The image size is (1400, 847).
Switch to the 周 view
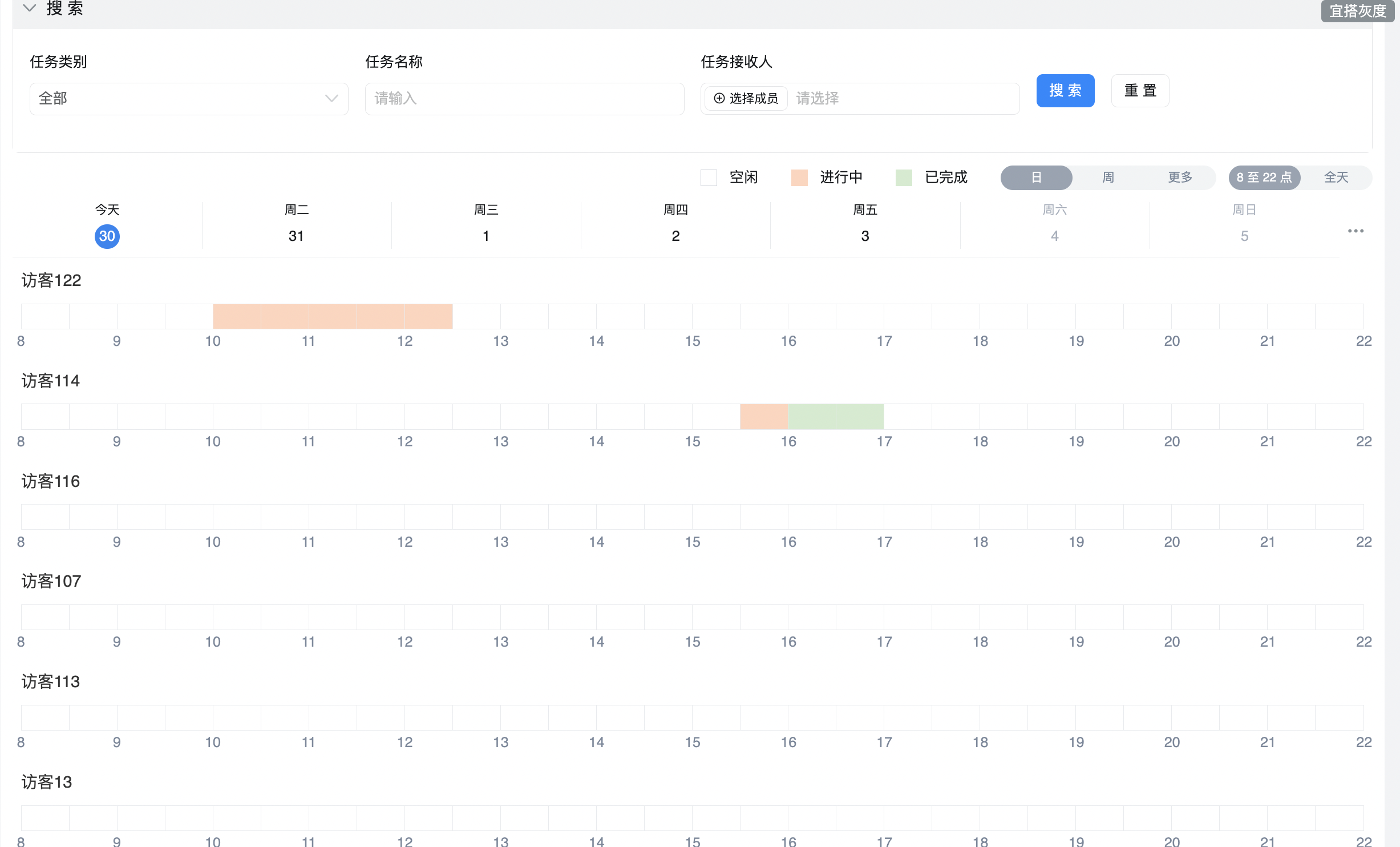pos(1108,178)
